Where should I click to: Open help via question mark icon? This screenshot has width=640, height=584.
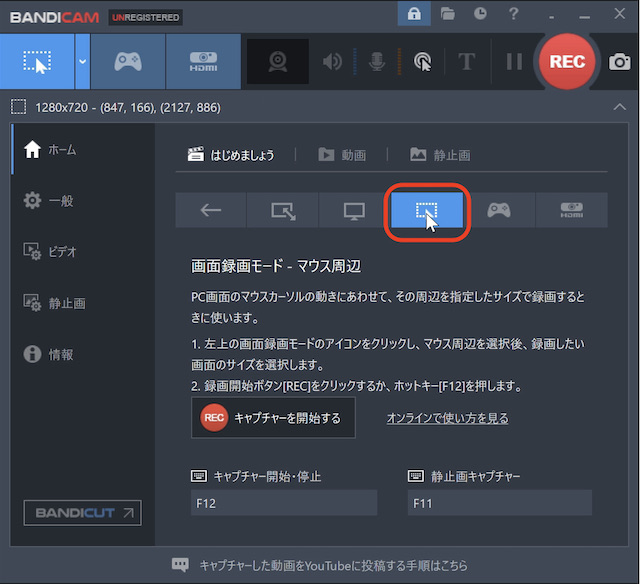point(513,14)
